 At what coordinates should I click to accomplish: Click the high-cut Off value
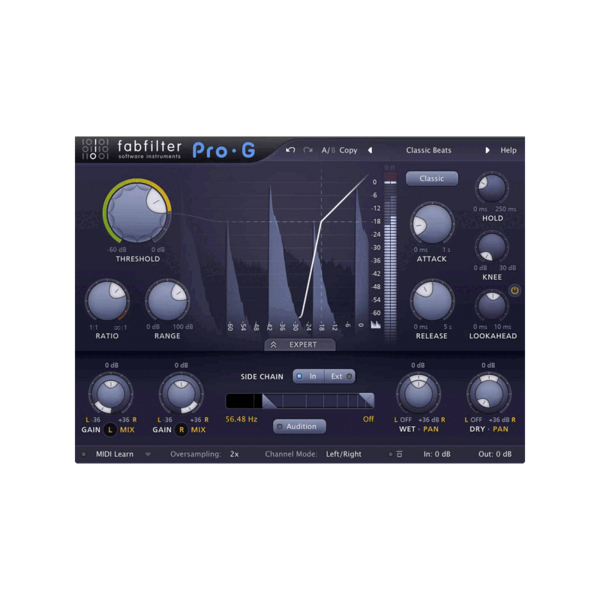click(368, 419)
